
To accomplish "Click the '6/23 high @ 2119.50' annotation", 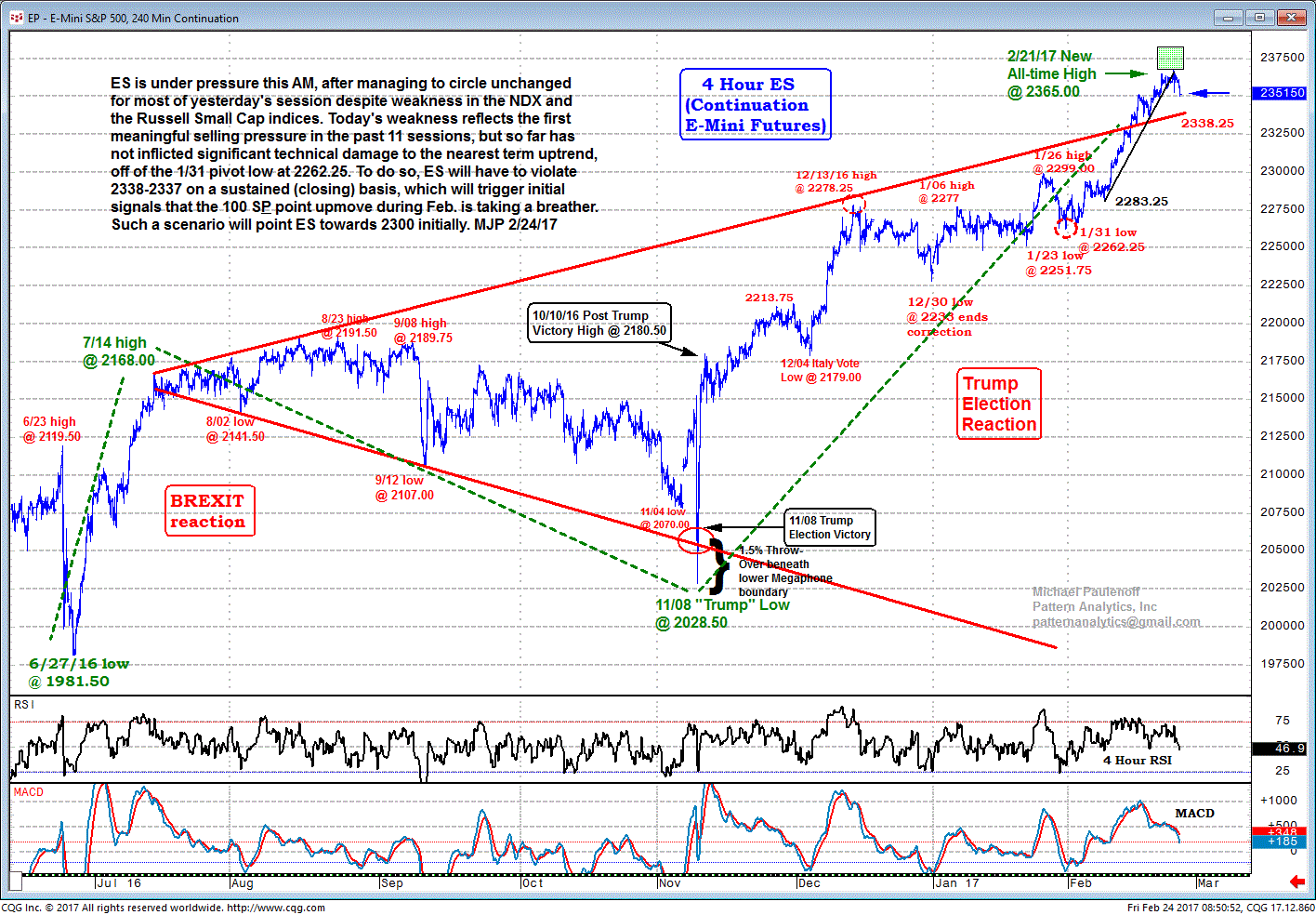I will point(52,429).
